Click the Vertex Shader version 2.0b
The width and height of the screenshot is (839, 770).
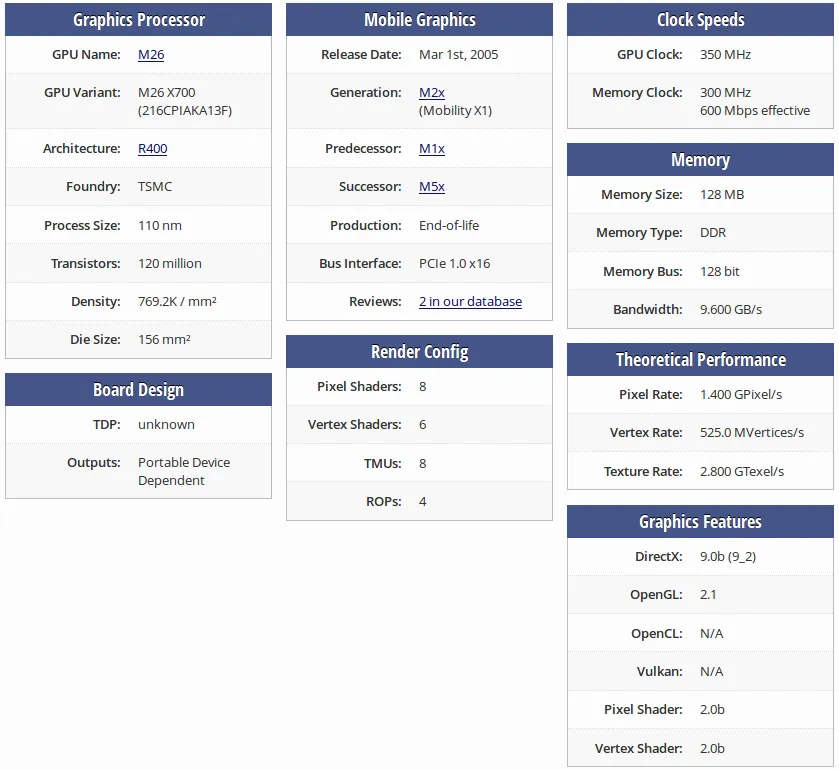pyautogui.click(x=712, y=749)
